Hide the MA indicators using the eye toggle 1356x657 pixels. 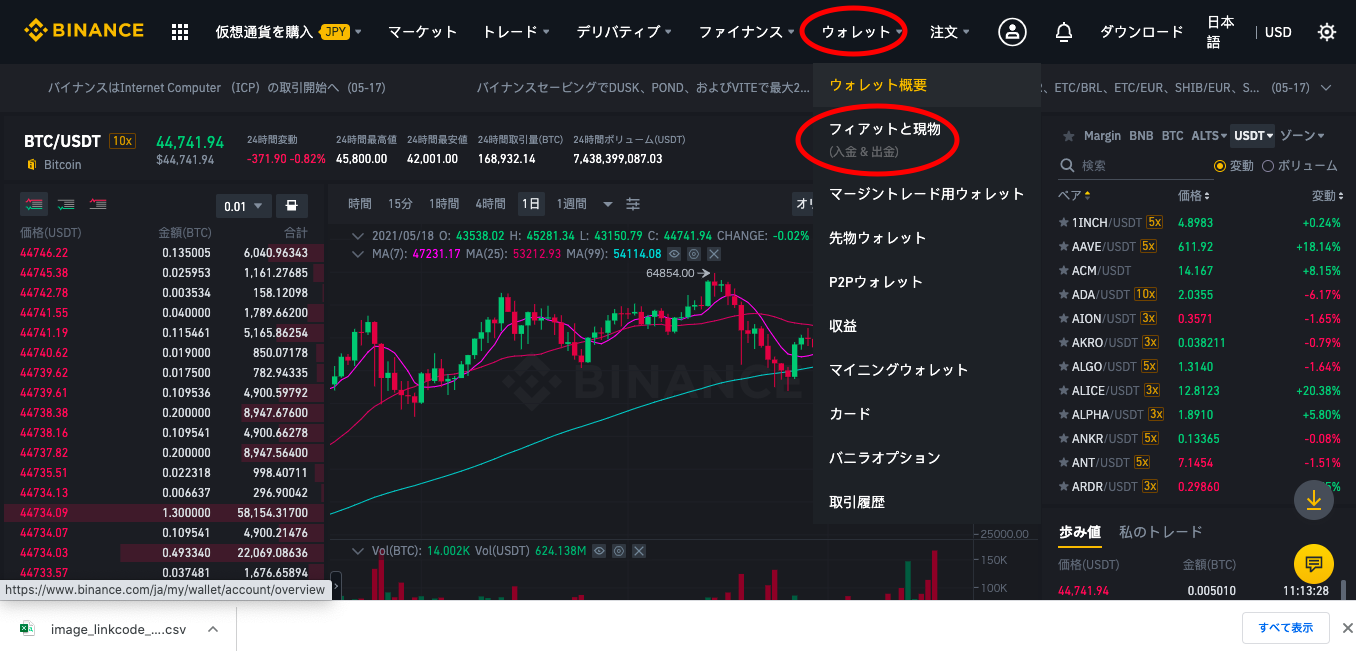pyautogui.click(x=673, y=254)
